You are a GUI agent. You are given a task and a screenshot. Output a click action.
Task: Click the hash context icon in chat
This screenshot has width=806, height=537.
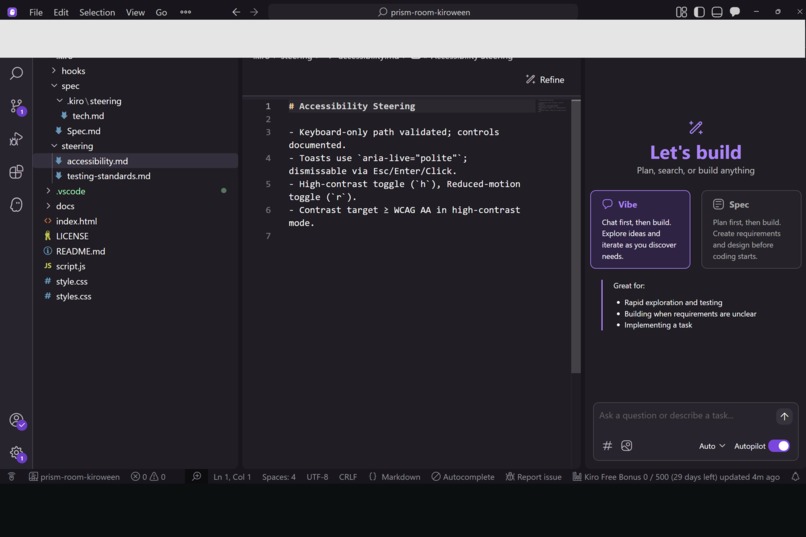(x=607, y=446)
